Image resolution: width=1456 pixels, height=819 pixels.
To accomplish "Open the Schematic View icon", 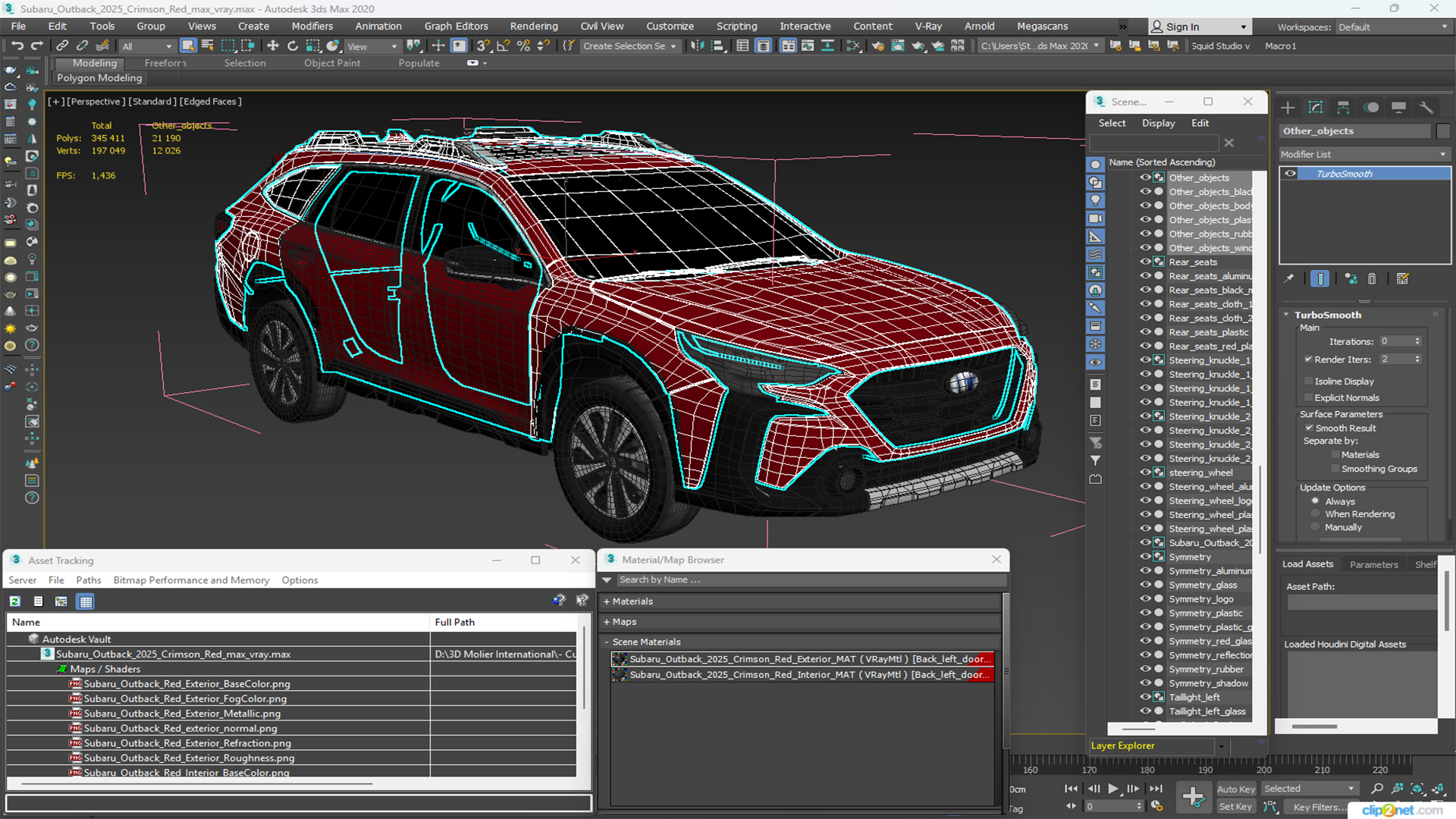I will tap(827, 46).
